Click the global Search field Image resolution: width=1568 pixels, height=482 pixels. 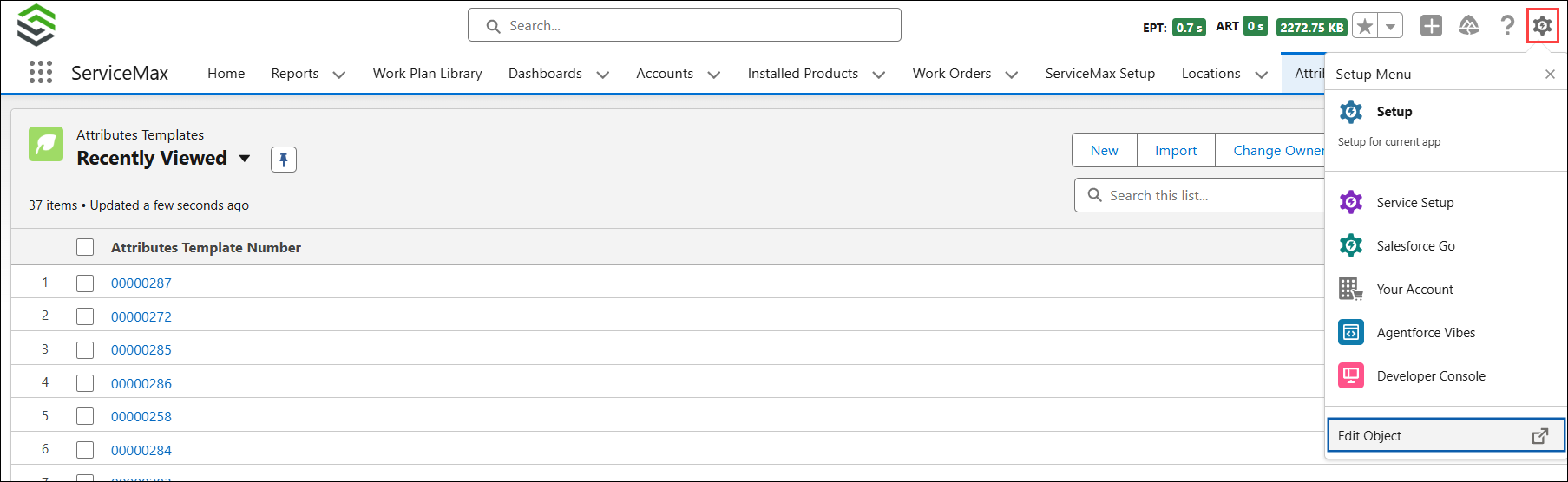(x=684, y=25)
